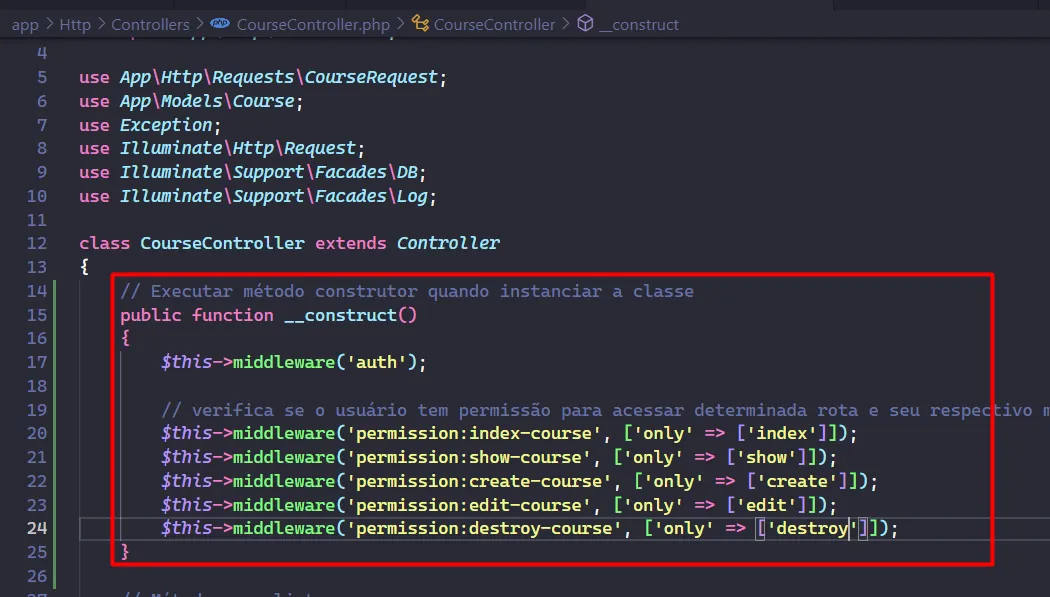Click CourseRequest in the line 5 import

372,77
